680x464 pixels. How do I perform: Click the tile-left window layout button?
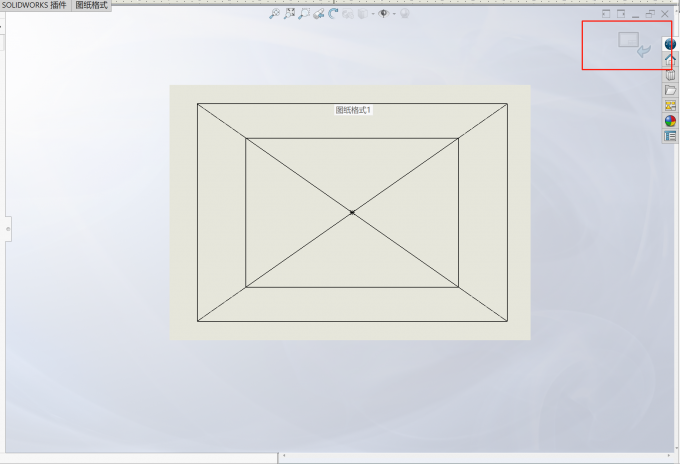pos(606,14)
